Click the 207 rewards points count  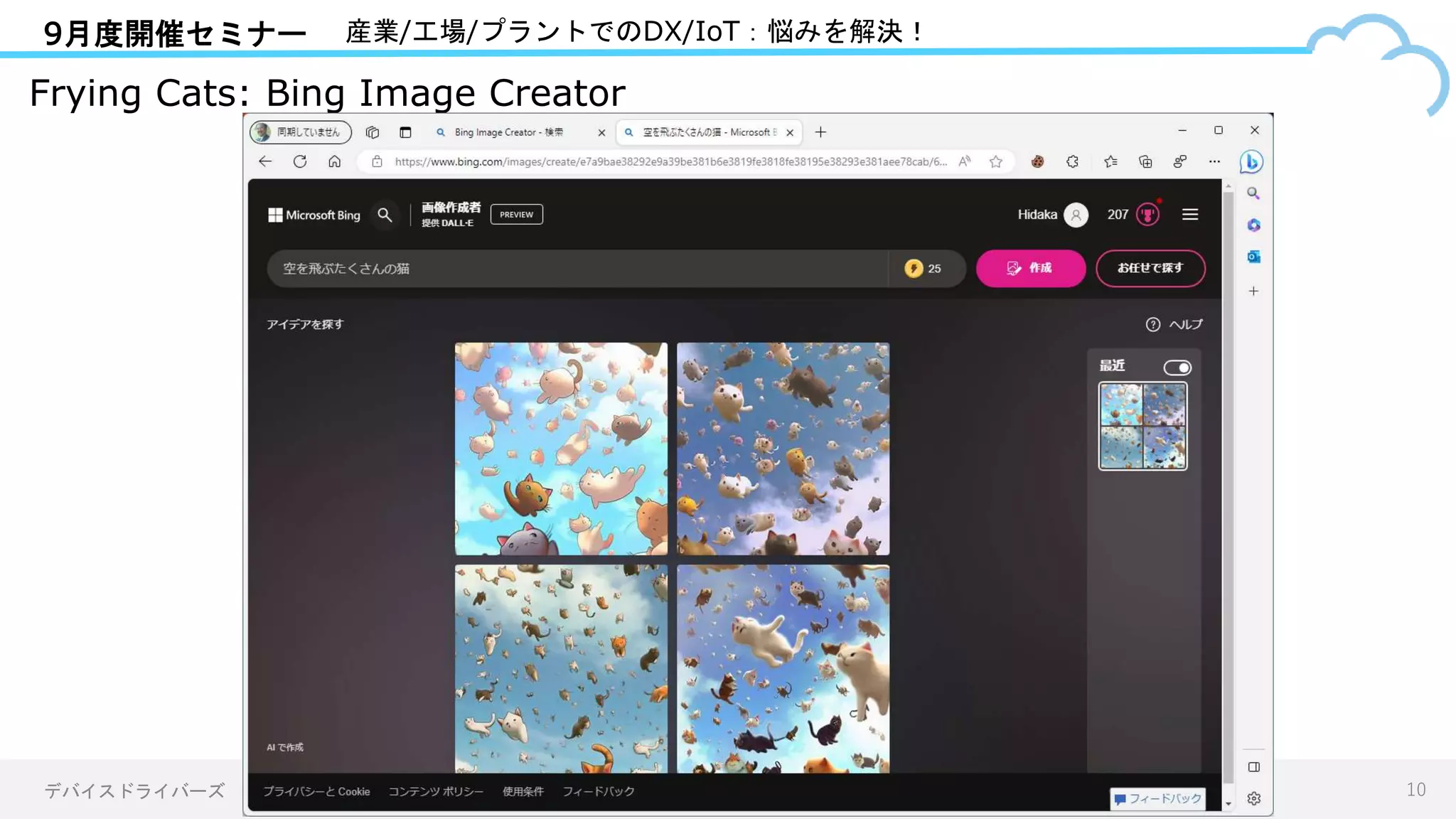point(1118,215)
